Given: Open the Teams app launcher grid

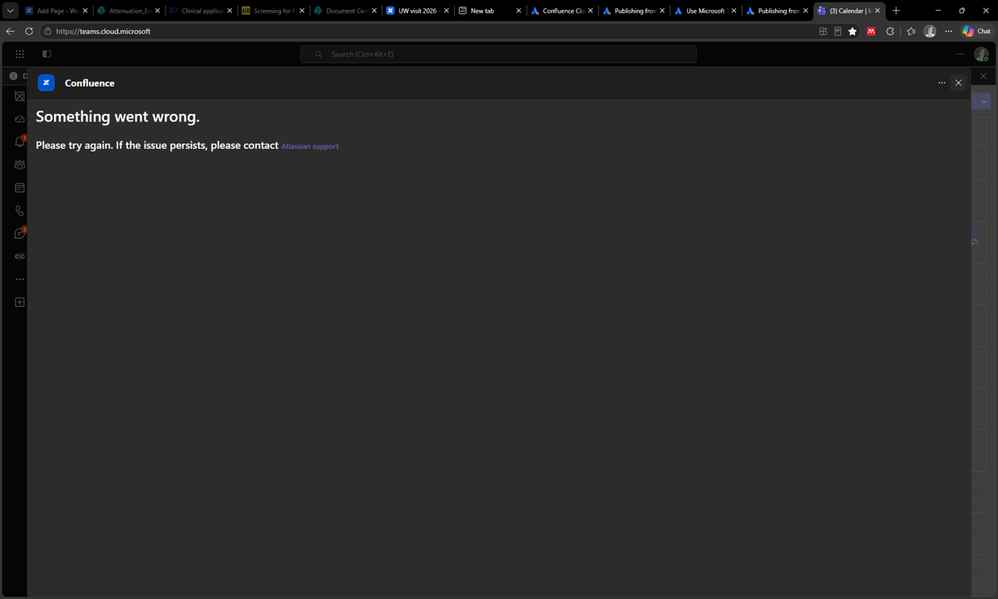Looking at the screenshot, I should [x=20, y=54].
